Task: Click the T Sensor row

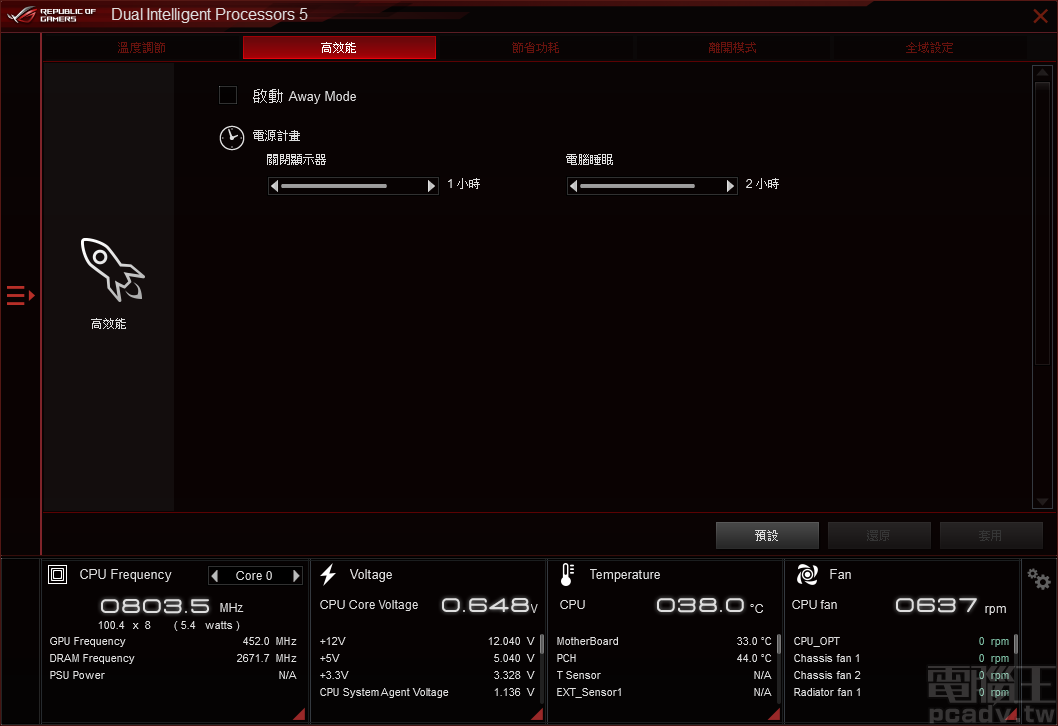Action: (x=664, y=675)
